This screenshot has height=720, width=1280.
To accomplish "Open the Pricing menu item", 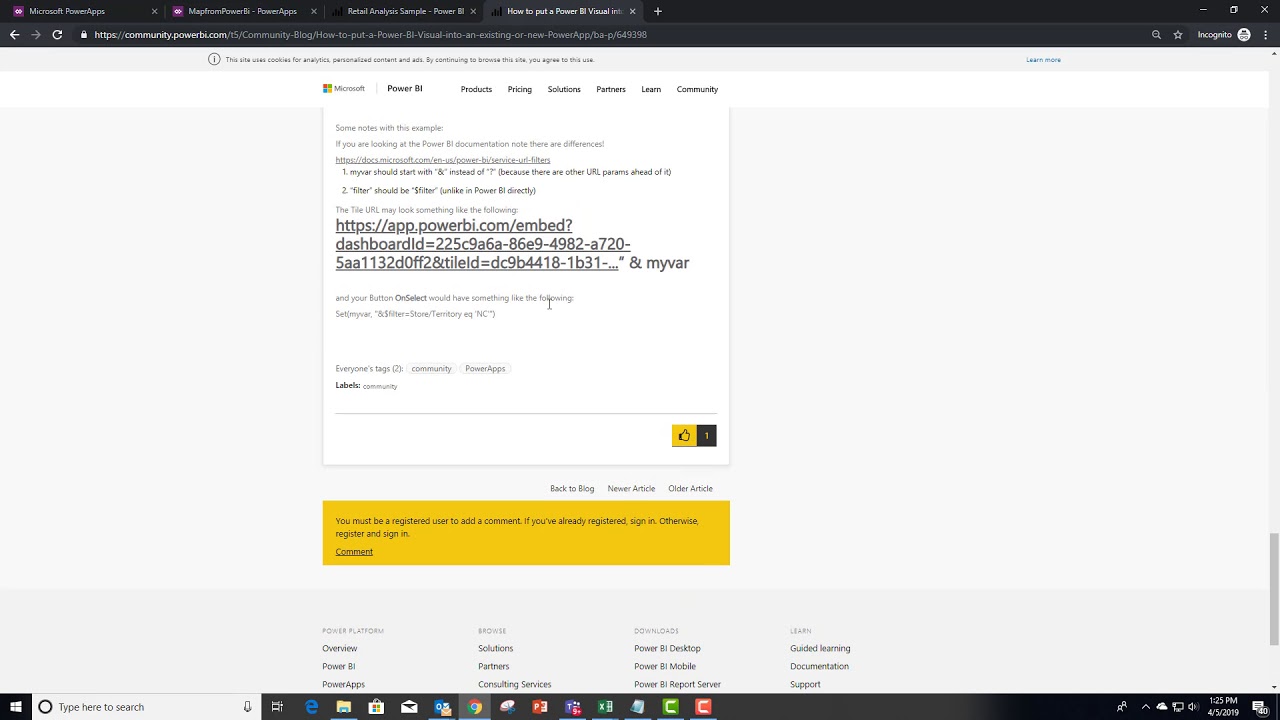I will [519, 89].
